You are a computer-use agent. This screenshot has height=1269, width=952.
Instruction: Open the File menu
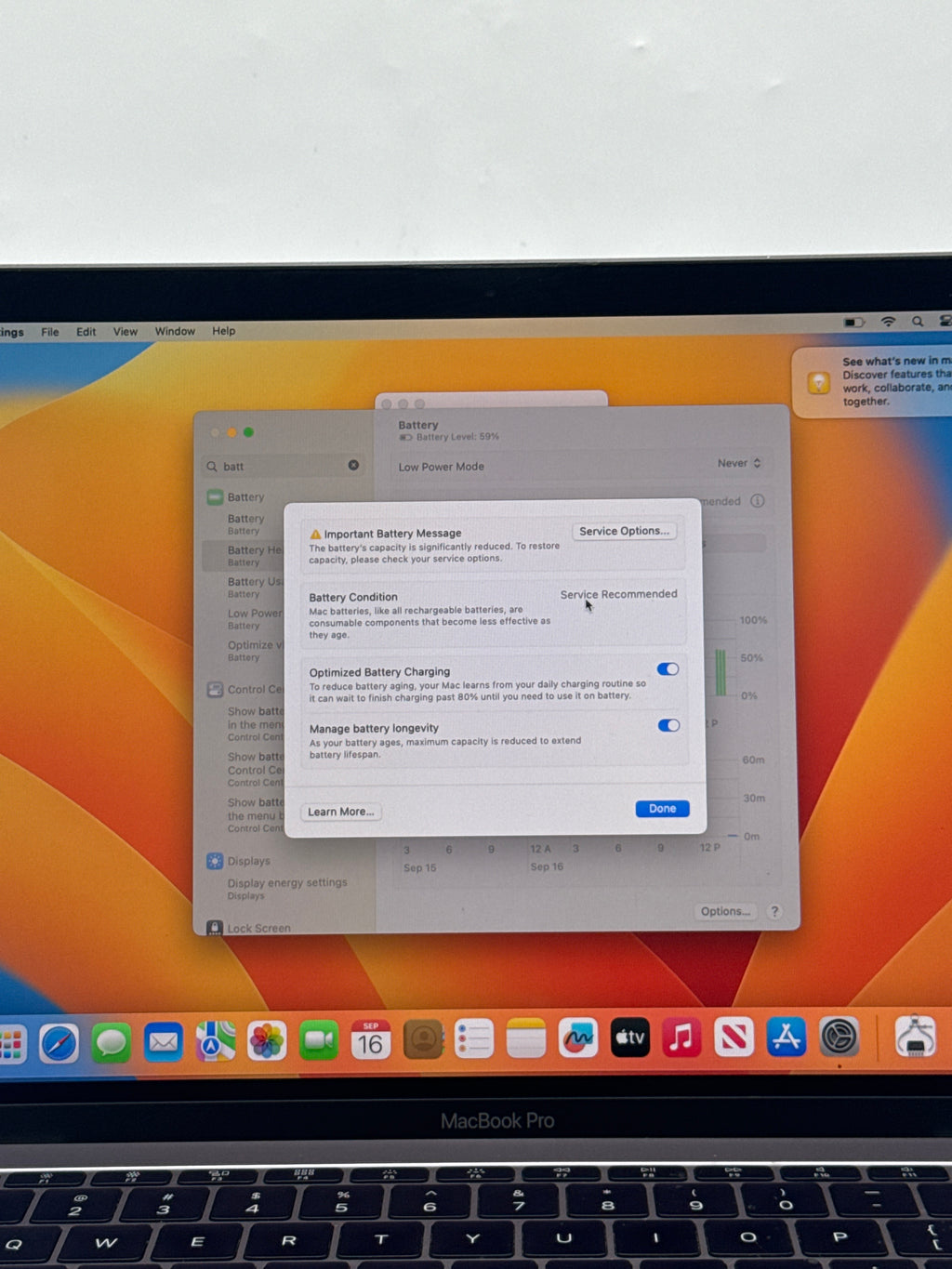(50, 332)
